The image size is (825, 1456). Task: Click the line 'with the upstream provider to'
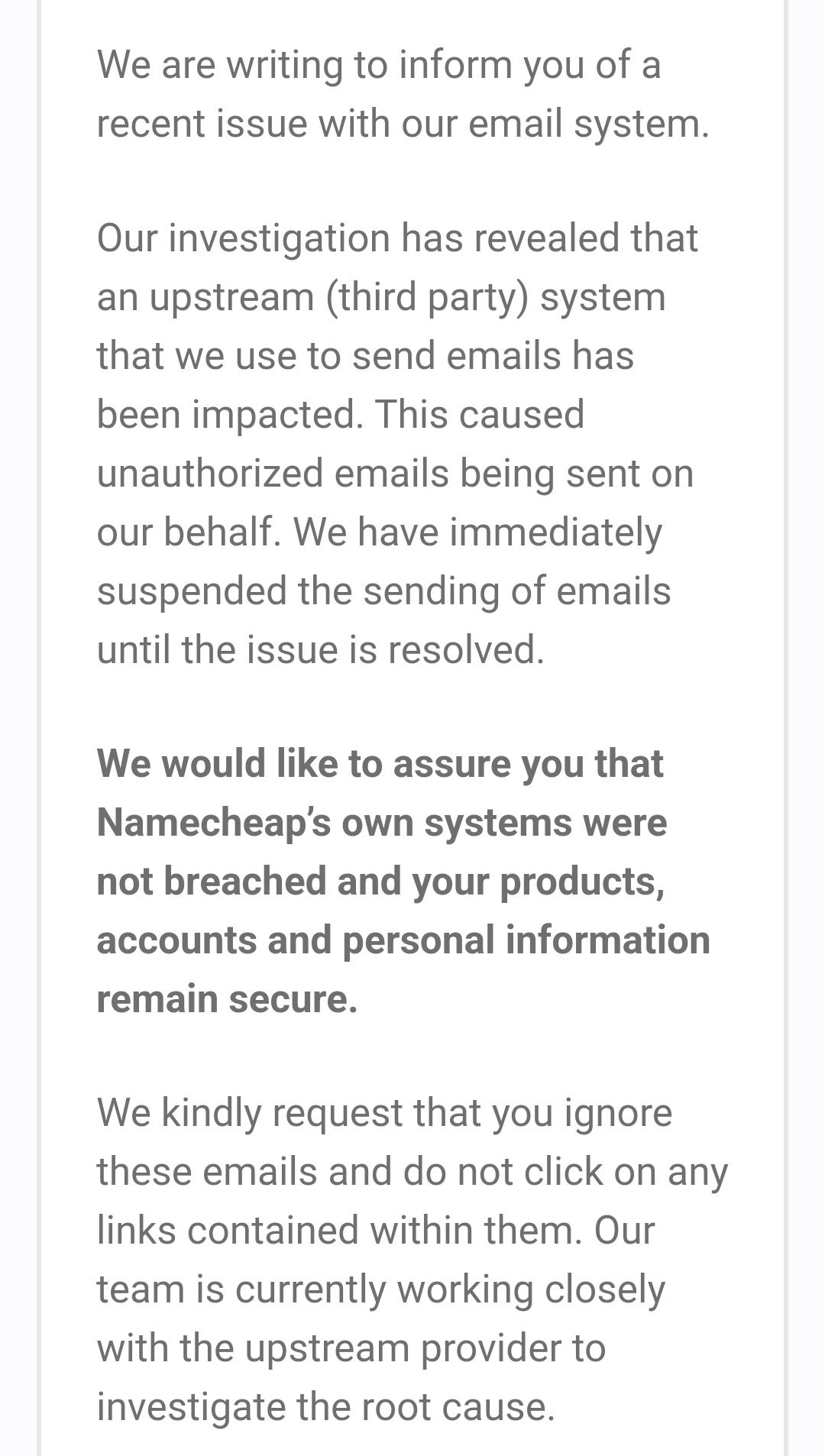coord(351,1348)
